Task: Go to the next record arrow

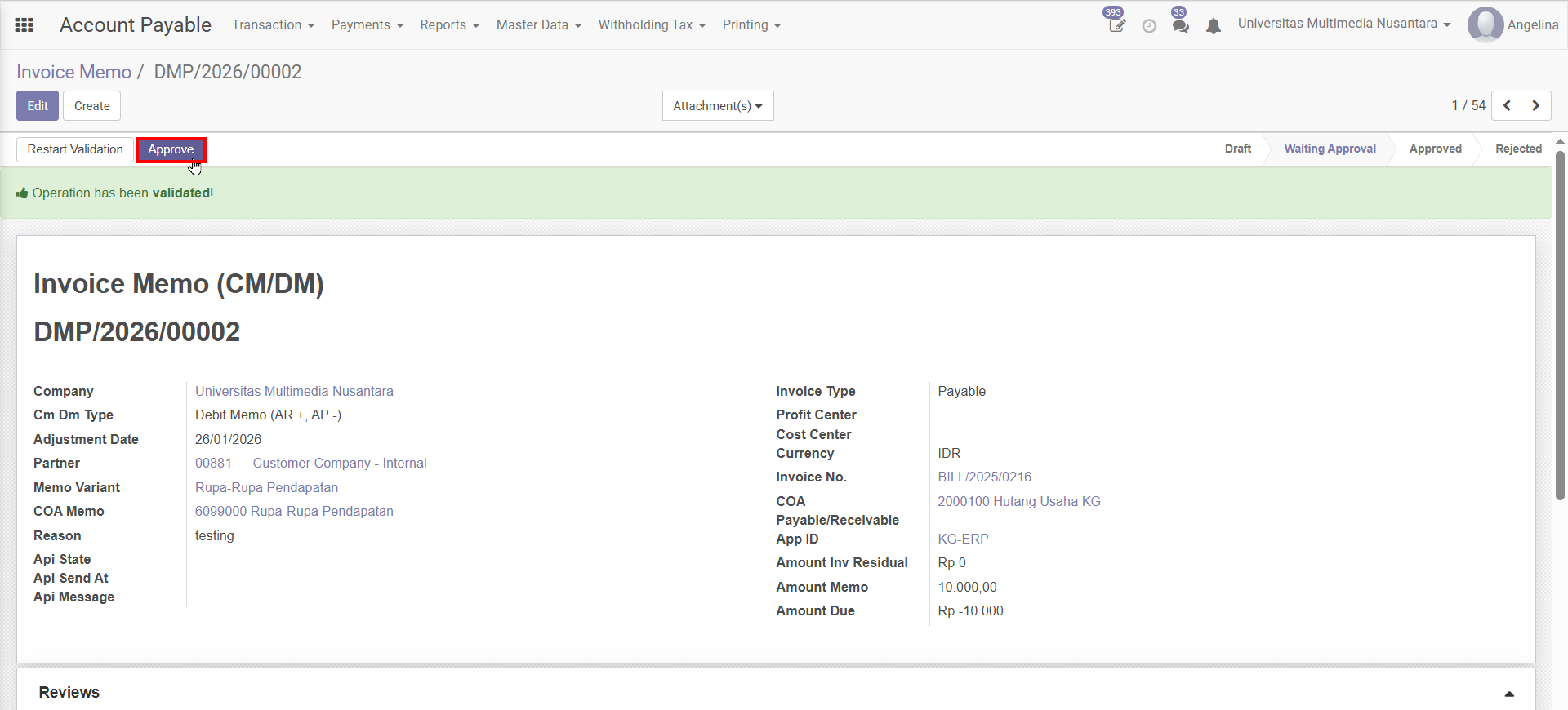Action: click(x=1536, y=105)
